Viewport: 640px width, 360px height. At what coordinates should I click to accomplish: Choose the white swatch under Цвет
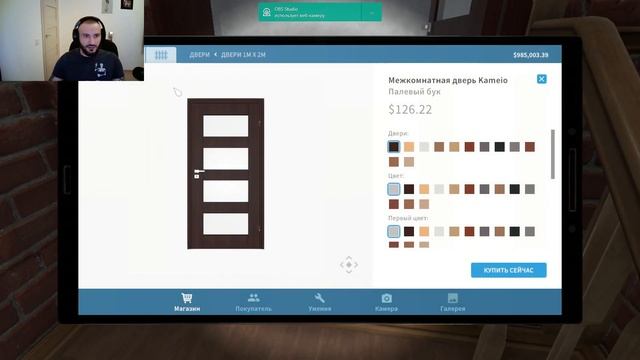(x=439, y=189)
